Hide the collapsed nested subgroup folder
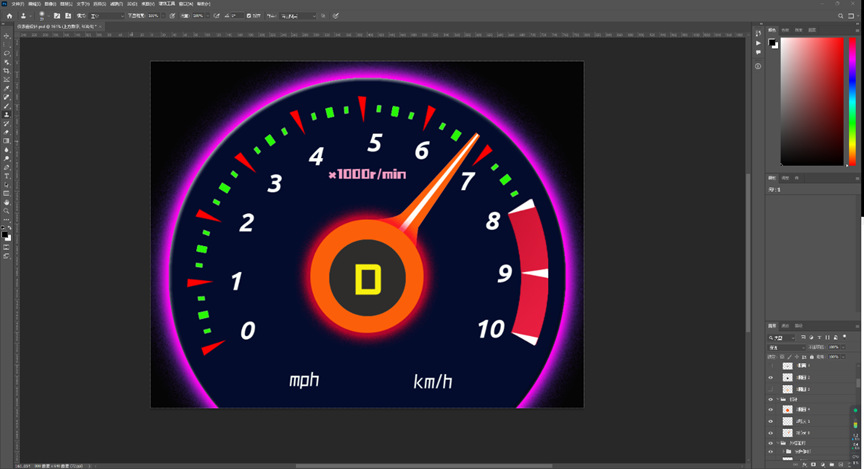 770,451
